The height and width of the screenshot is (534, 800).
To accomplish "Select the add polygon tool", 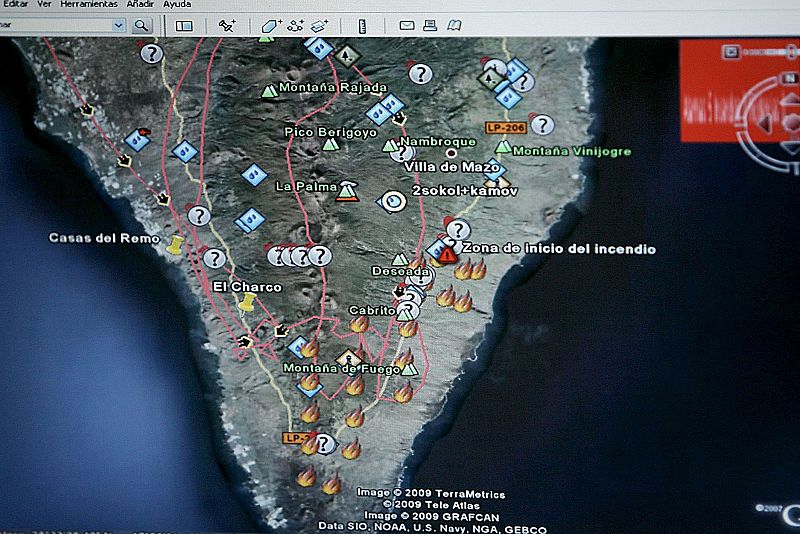I will (271, 26).
